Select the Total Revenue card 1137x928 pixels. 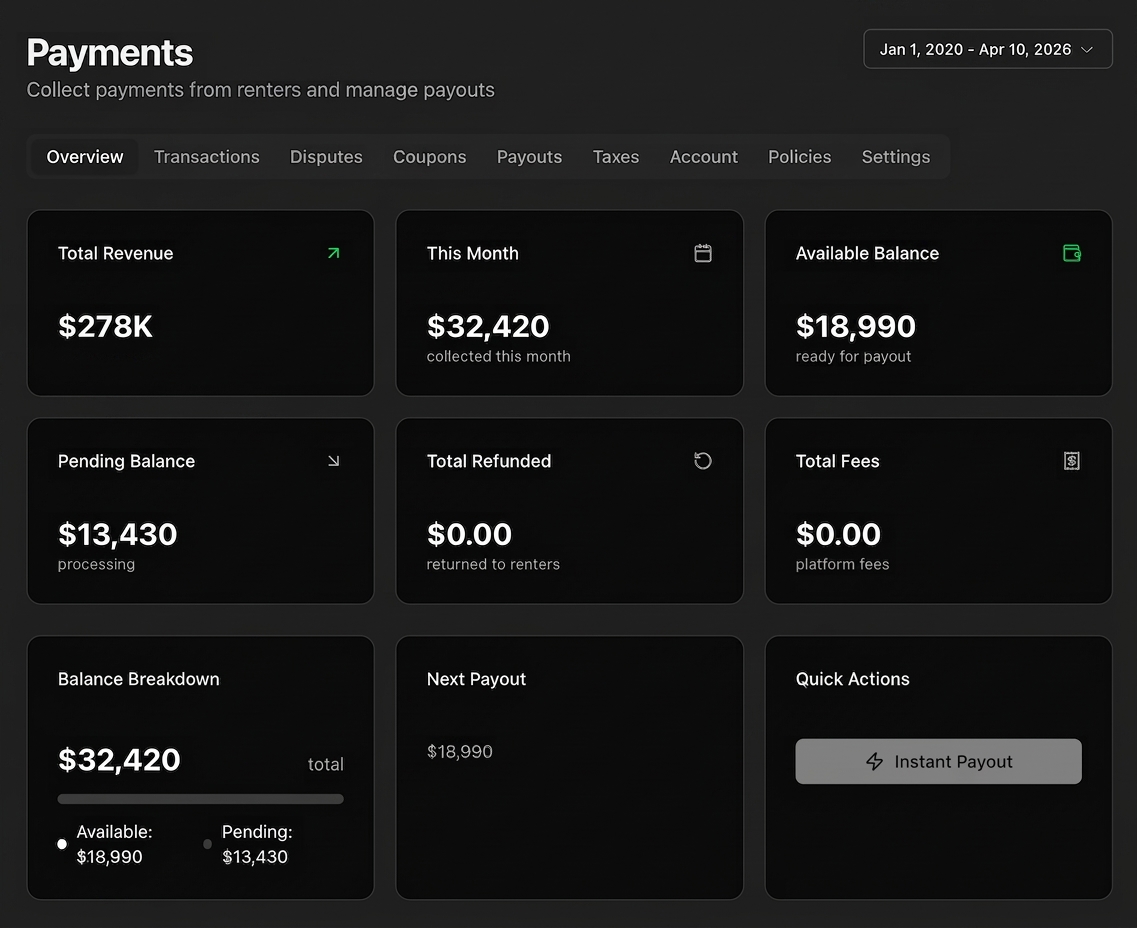pyautogui.click(x=200, y=301)
